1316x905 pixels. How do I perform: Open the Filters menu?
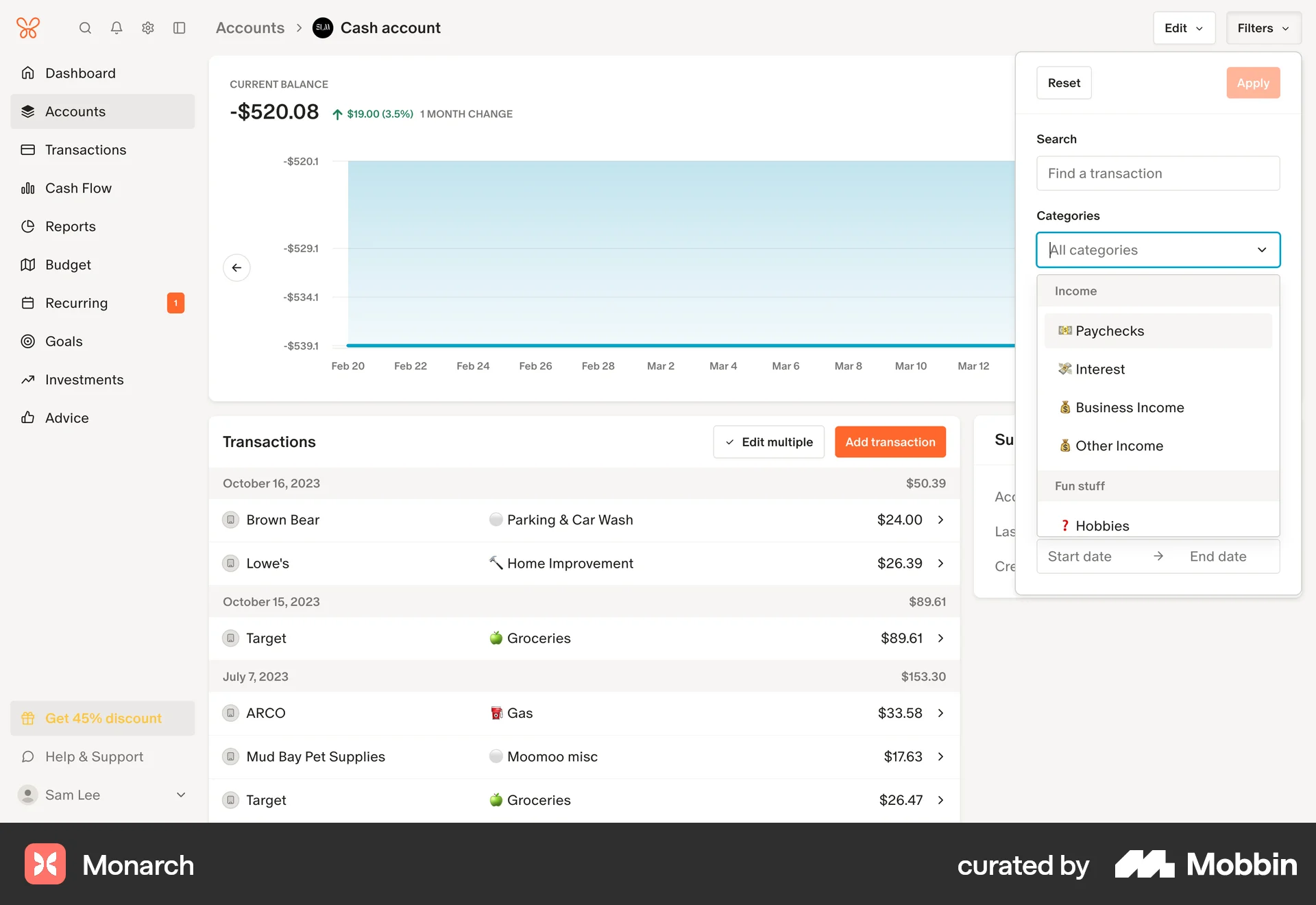coord(1263,28)
